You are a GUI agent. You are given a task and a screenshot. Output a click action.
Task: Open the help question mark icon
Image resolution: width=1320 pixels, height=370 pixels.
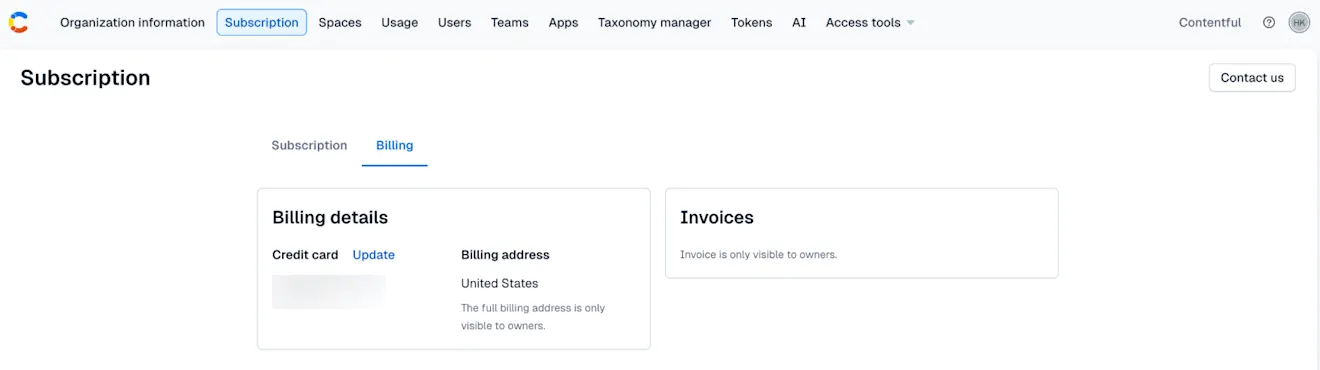pos(1269,22)
